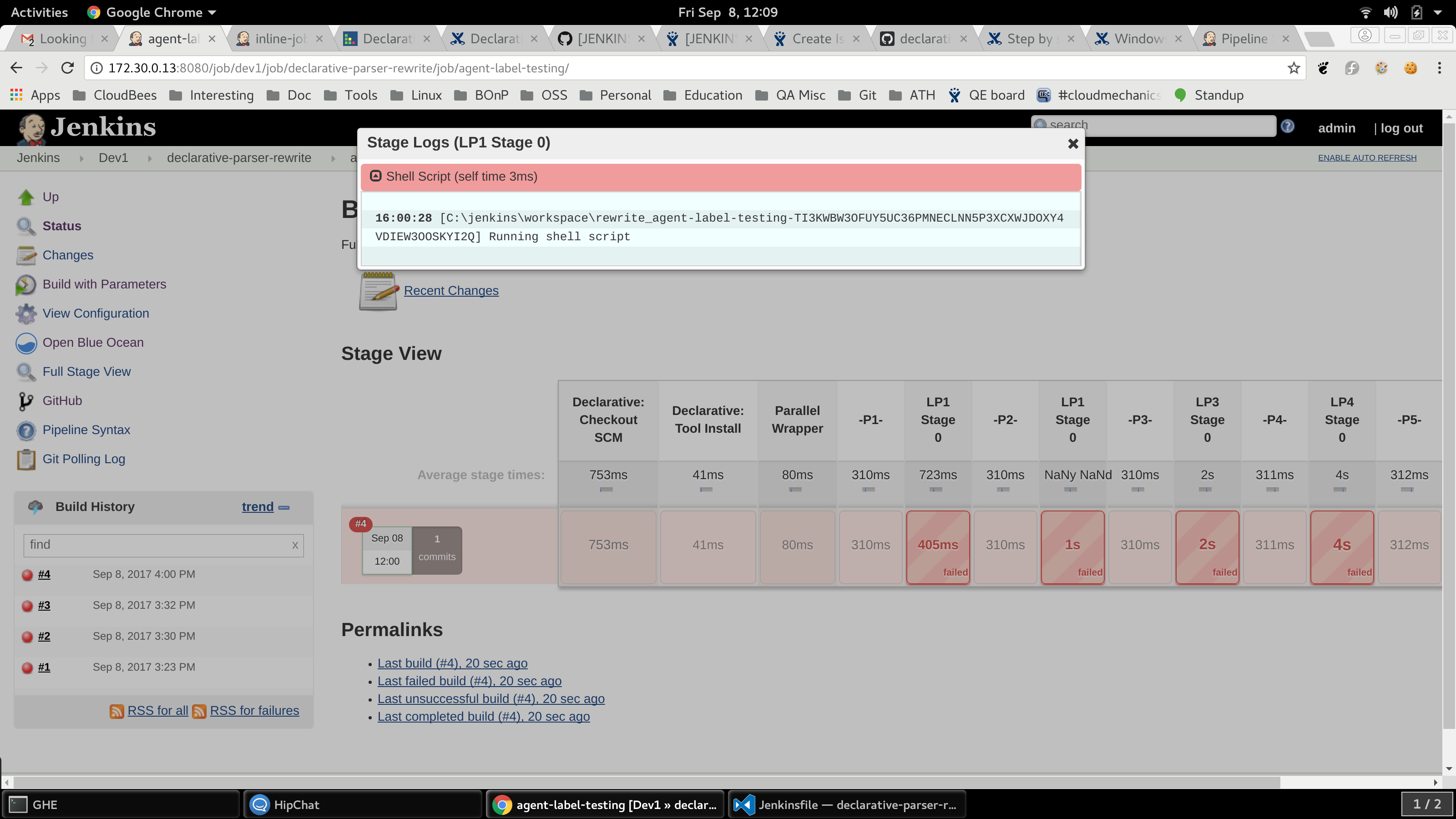The image size is (1456, 819).
Task: Click the Build with Parameters icon
Action: [x=25, y=285]
